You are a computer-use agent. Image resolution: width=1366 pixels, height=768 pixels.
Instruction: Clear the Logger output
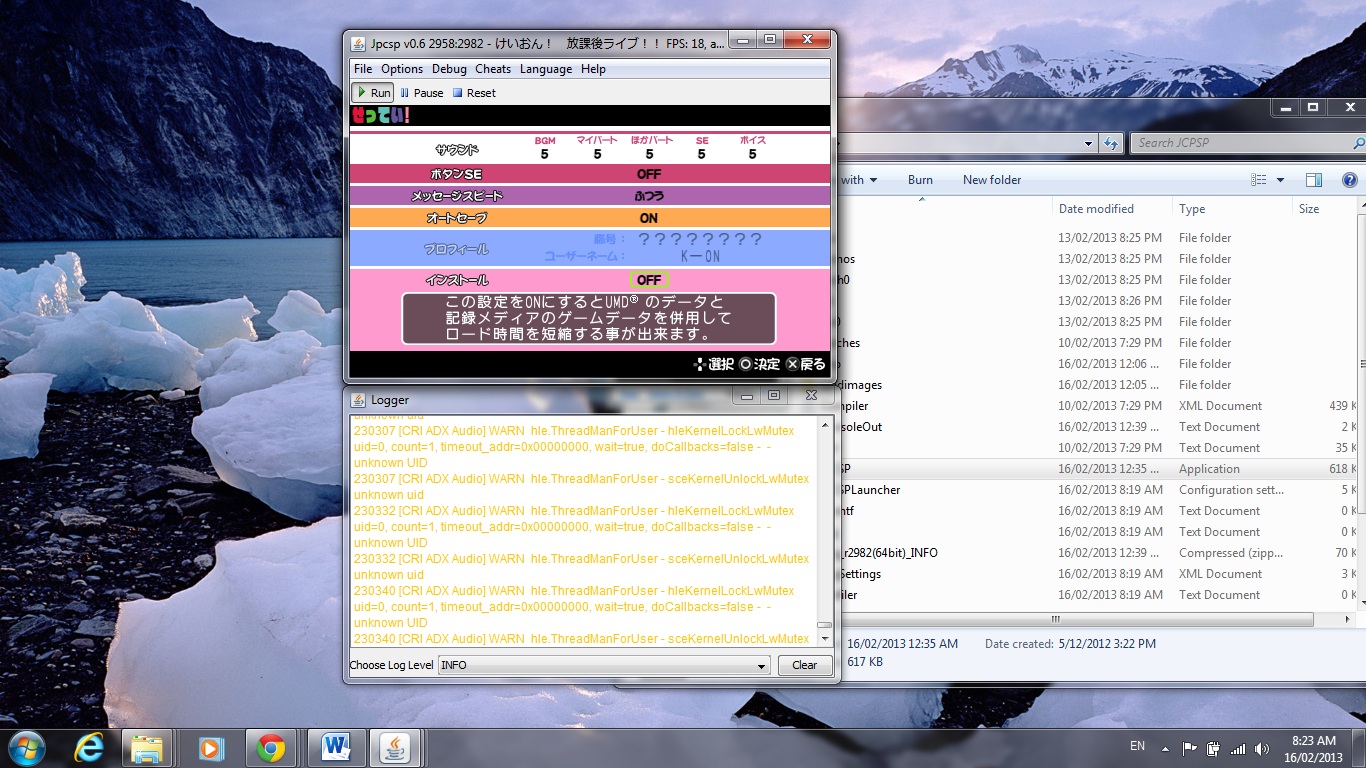coord(805,665)
